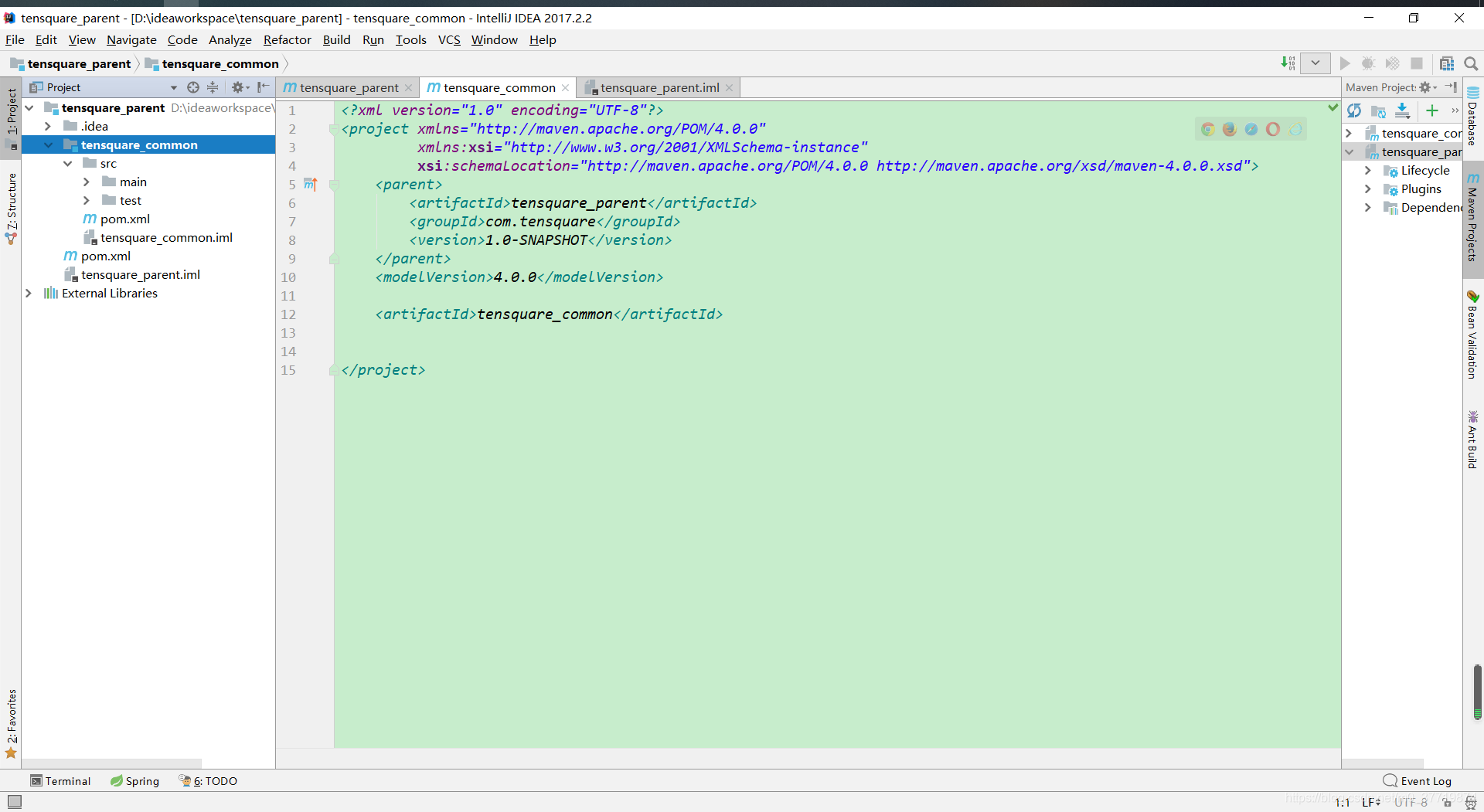This screenshot has width=1484, height=812.
Task: Expand the .idea folder
Action: (48, 126)
